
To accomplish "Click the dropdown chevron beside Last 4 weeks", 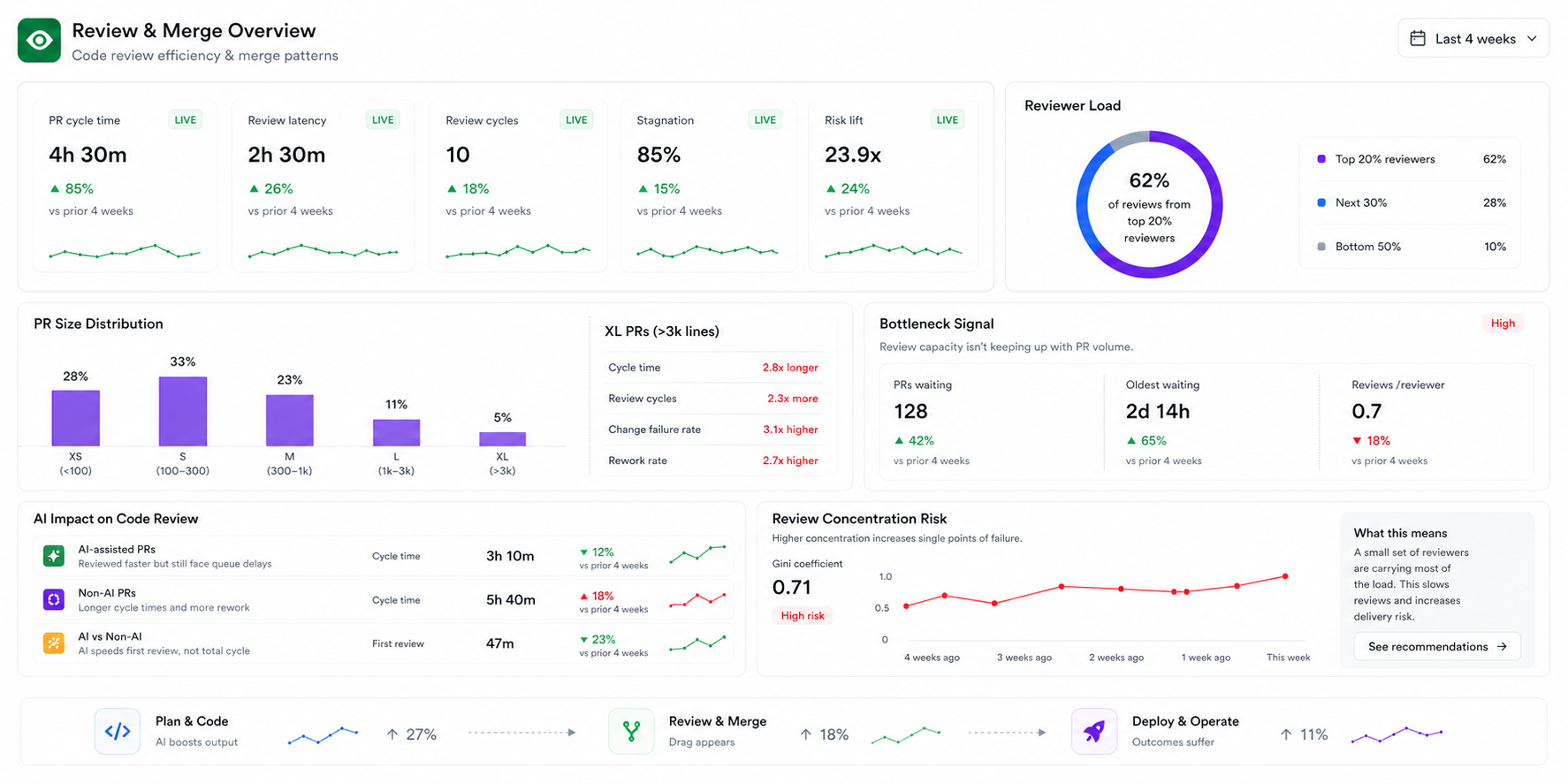I will pyautogui.click(x=1532, y=39).
